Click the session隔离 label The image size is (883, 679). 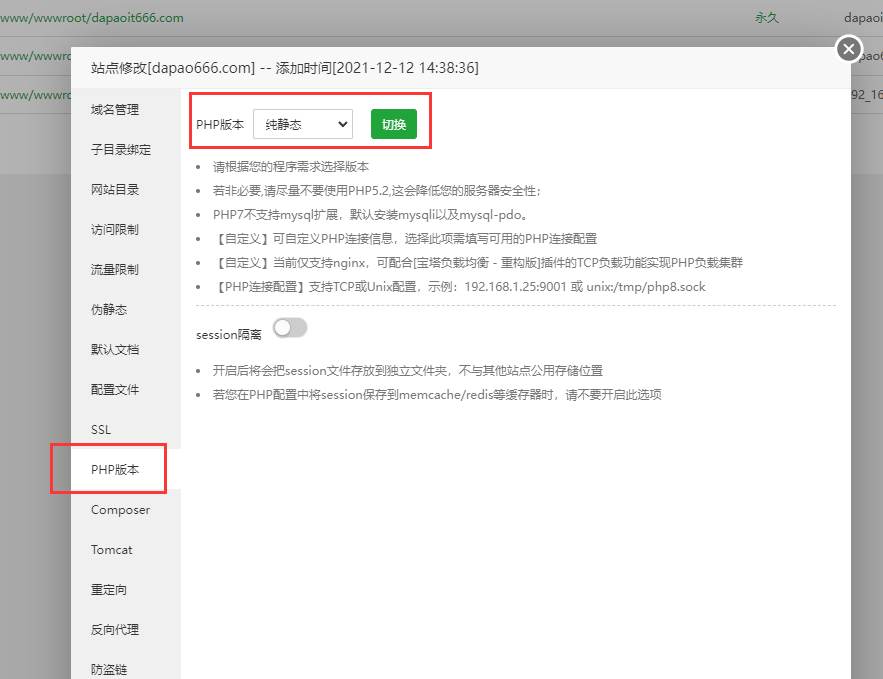[x=229, y=334]
